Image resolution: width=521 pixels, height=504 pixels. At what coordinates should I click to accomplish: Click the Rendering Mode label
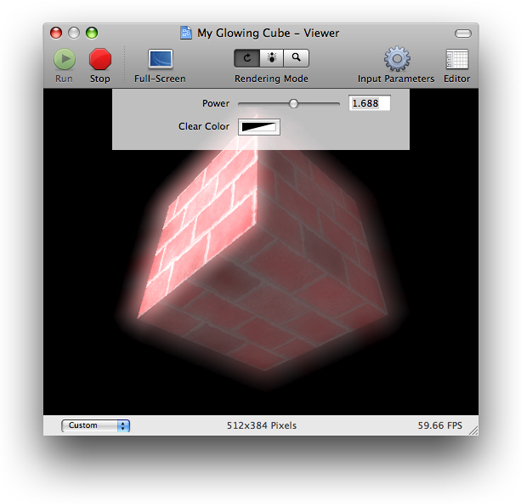271,79
